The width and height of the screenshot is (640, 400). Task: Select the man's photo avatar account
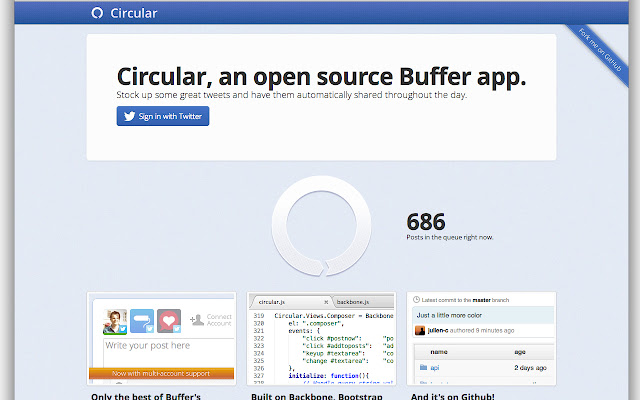(x=115, y=321)
